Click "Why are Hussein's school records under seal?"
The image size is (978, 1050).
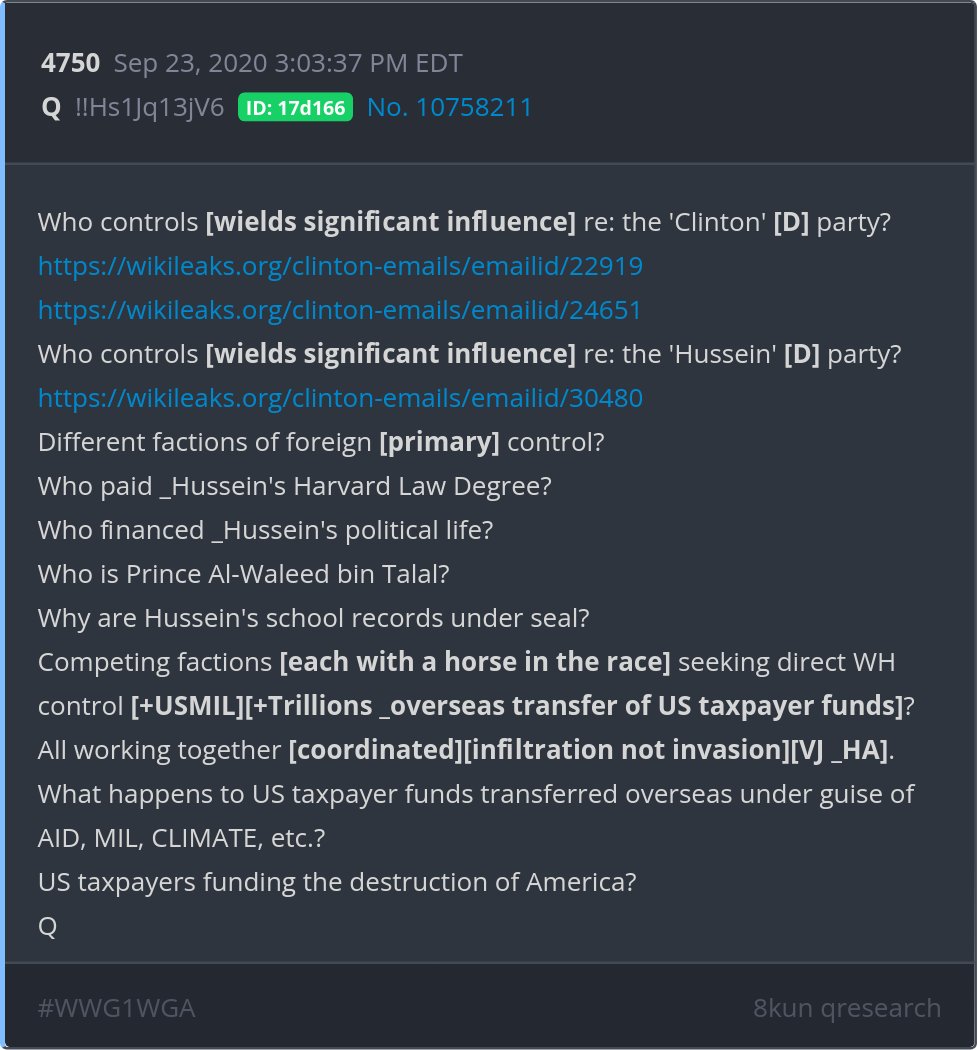[x=313, y=618]
